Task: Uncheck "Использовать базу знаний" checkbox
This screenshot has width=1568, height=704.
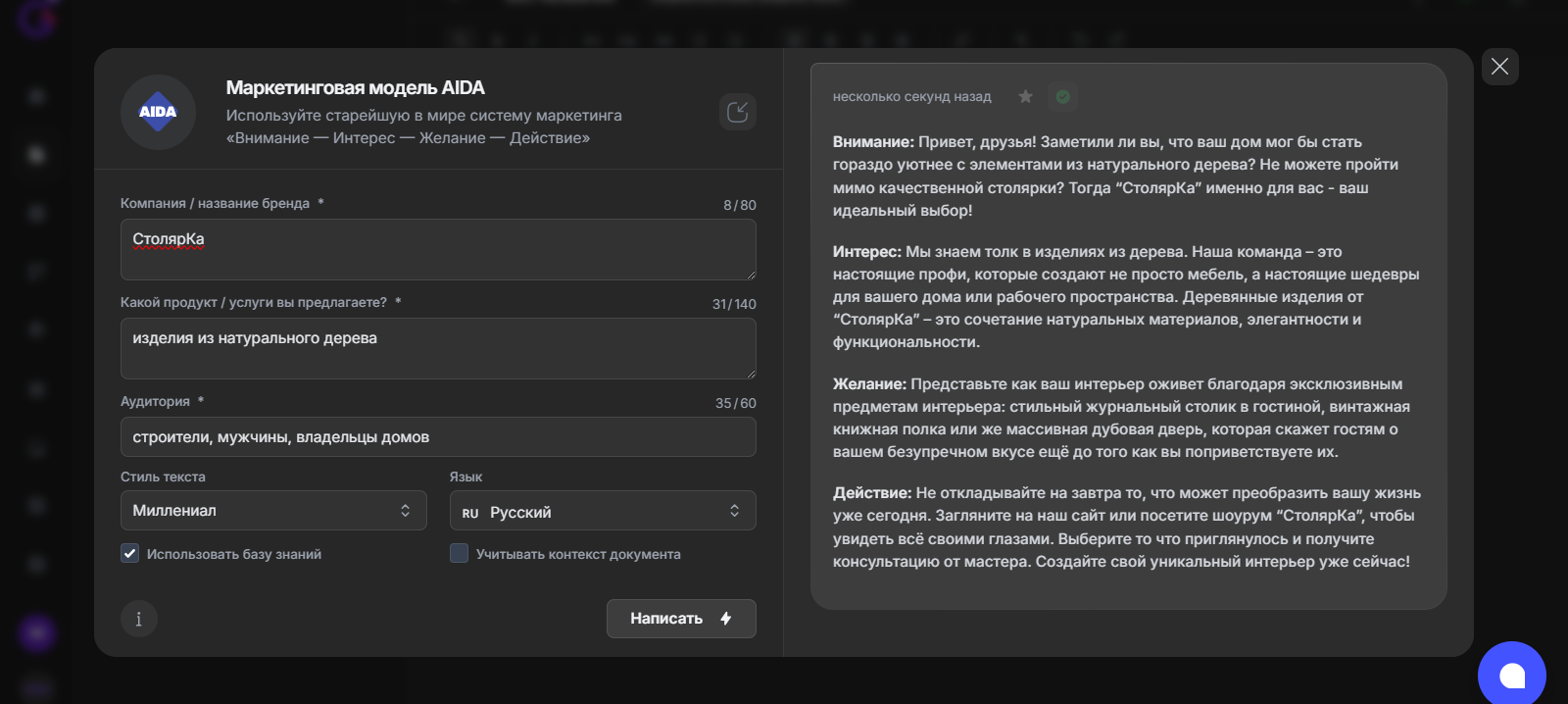Action: (x=129, y=553)
